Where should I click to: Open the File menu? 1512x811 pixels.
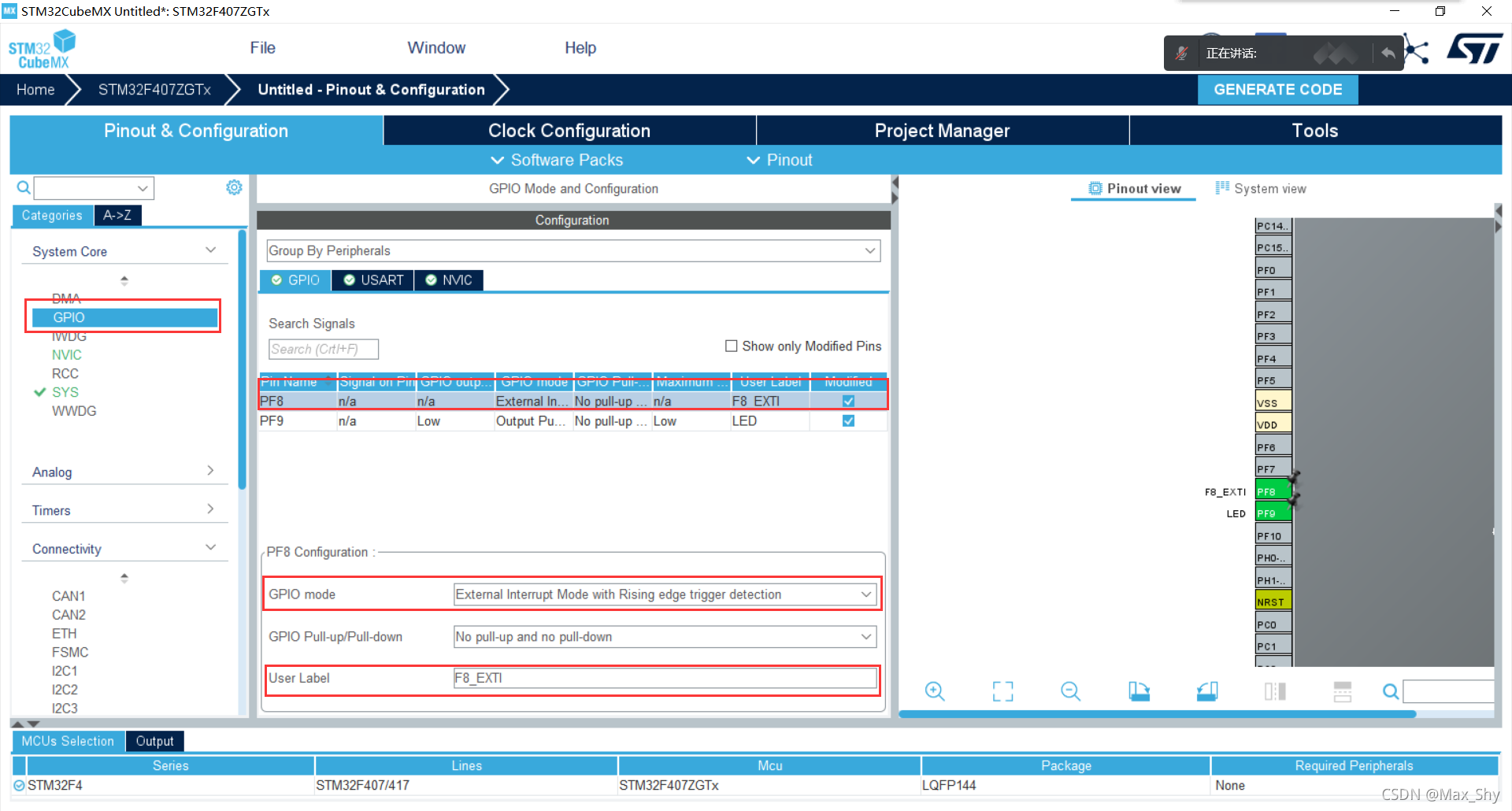pos(262,48)
